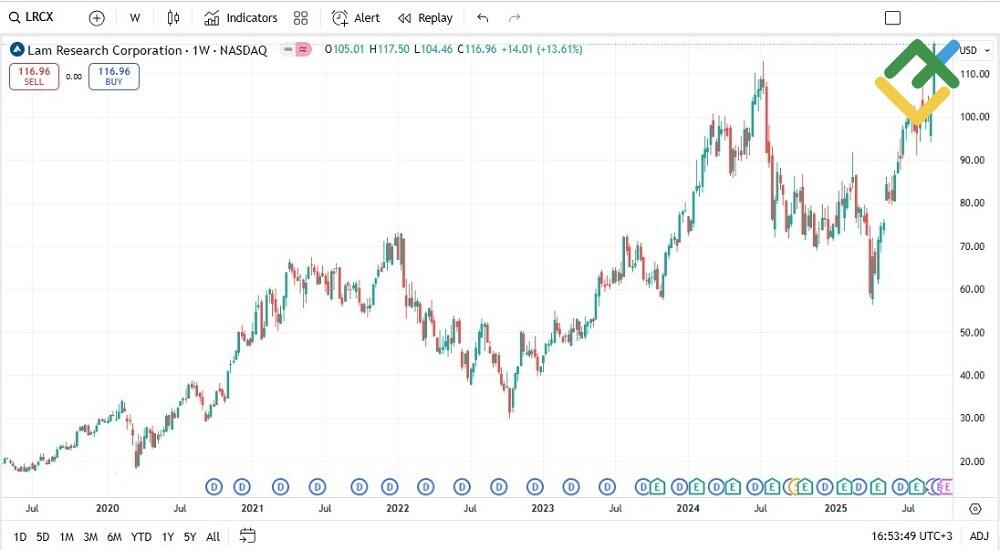This screenshot has height=550, width=1000.
Task: Click the 50.00 price scale label
Action: (974, 332)
